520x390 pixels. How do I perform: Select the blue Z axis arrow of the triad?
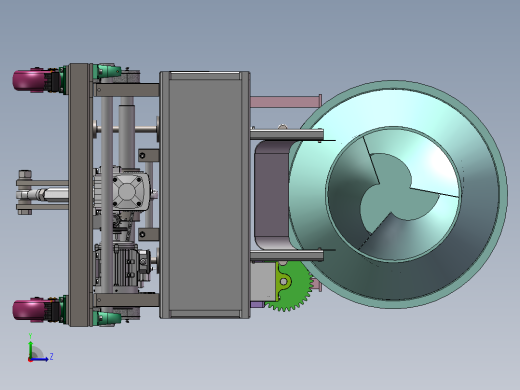click(40, 359)
